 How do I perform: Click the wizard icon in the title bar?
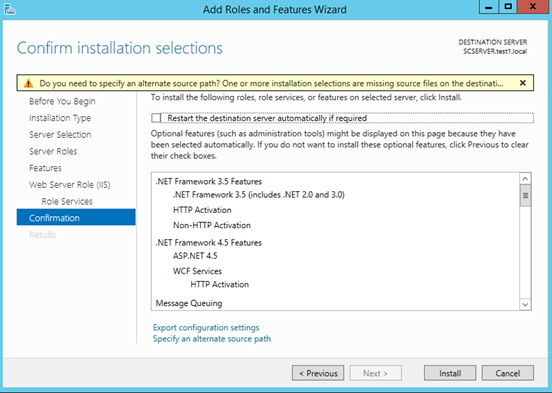(x=10, y=10)
